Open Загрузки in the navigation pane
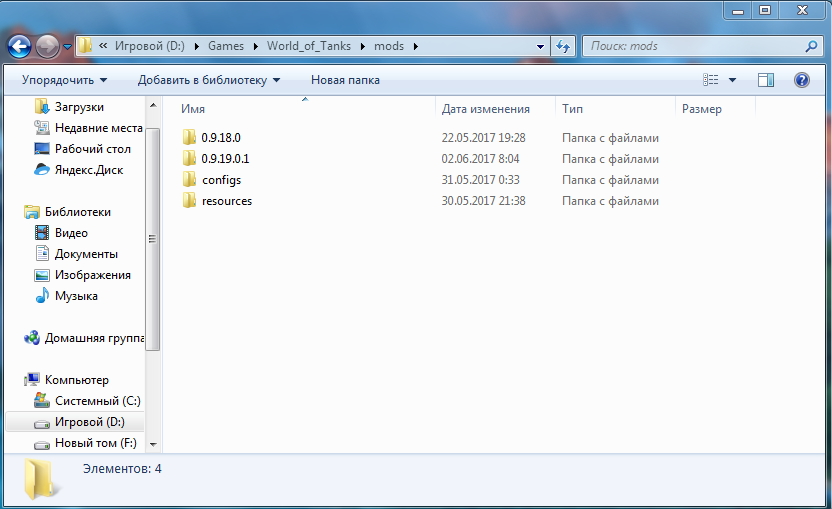832x509 pixels. (x=79, y=107)
